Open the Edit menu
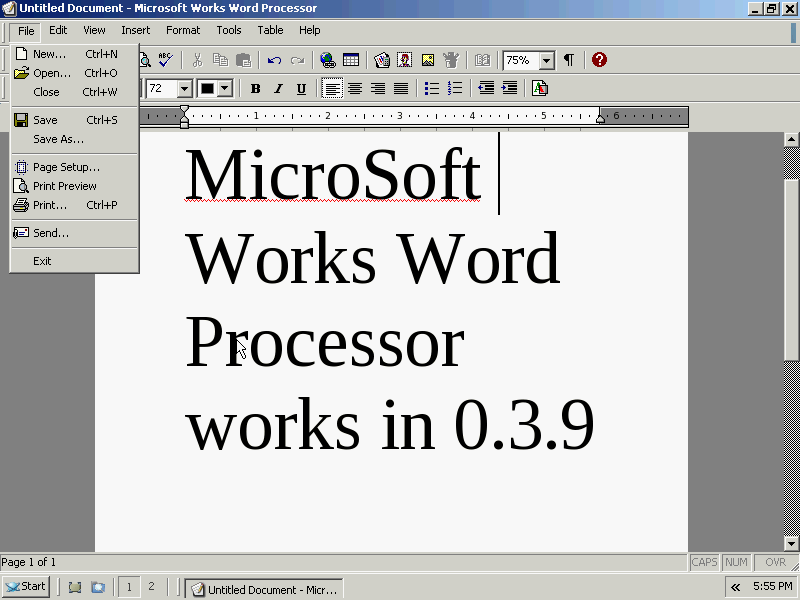Viewport: 800px width, 600px height. click(x=58, y=30)
